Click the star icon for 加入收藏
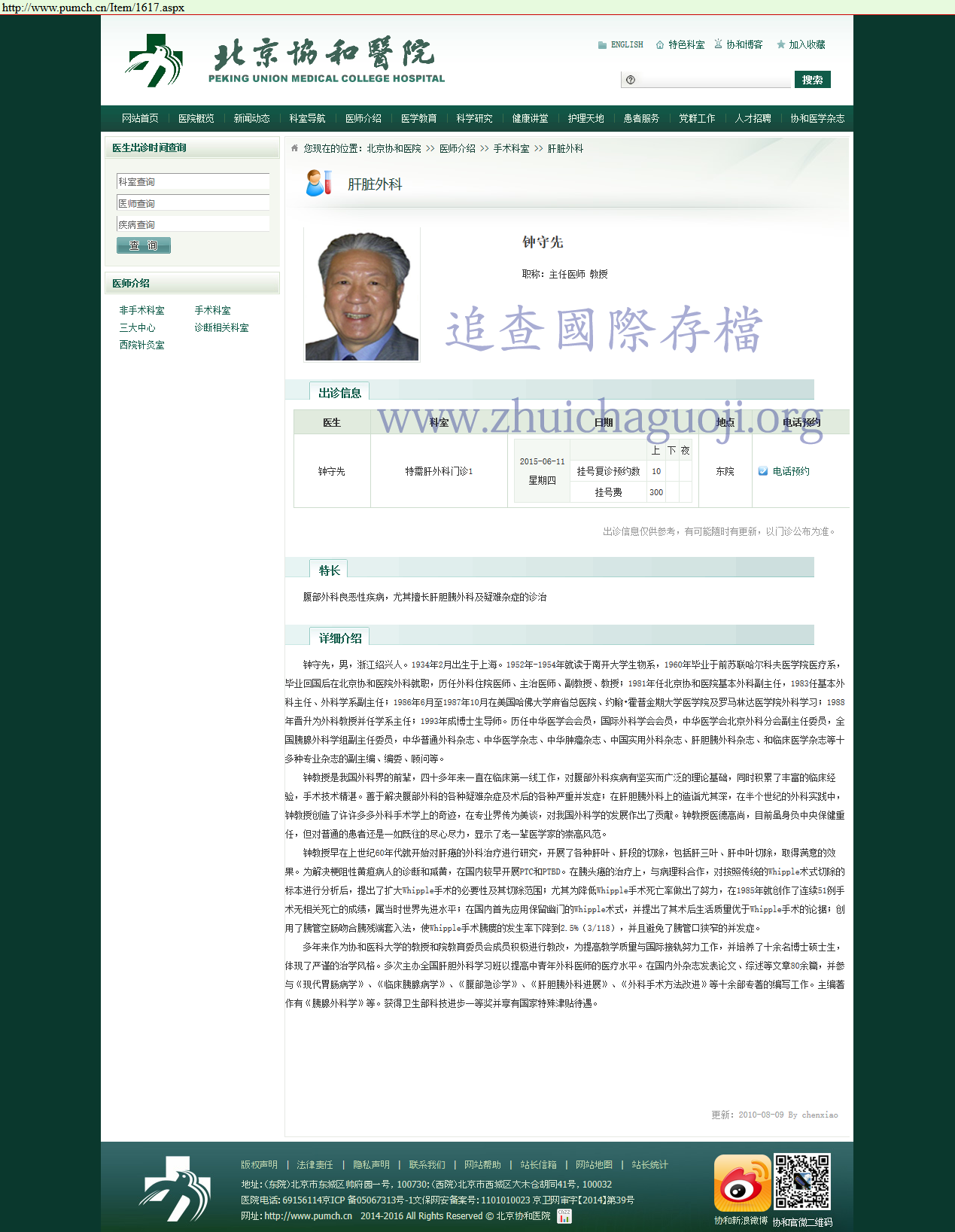This screenshot has height=1232, width=955. [x=781, y=45]
